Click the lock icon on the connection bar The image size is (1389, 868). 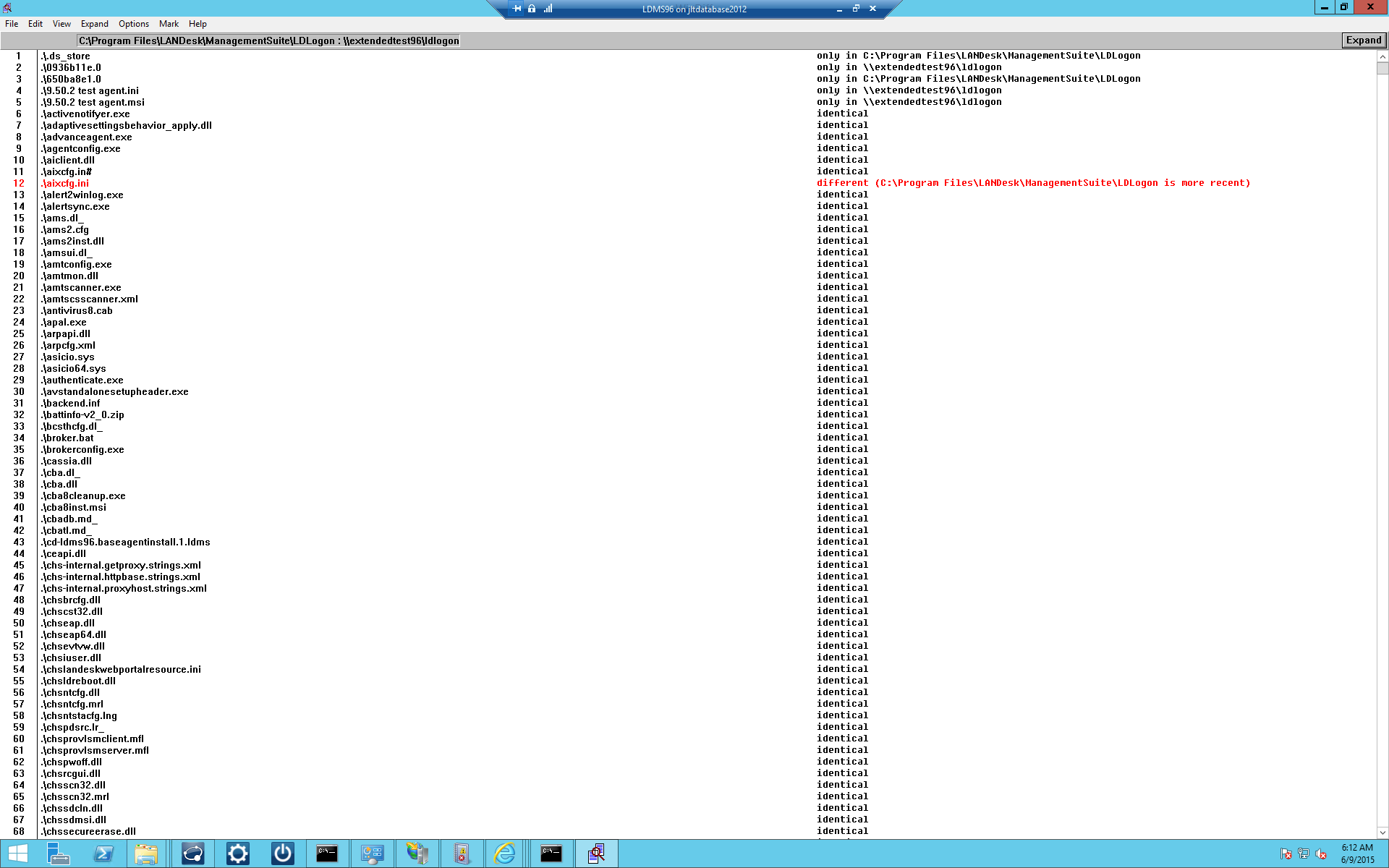tap(532, 9)
